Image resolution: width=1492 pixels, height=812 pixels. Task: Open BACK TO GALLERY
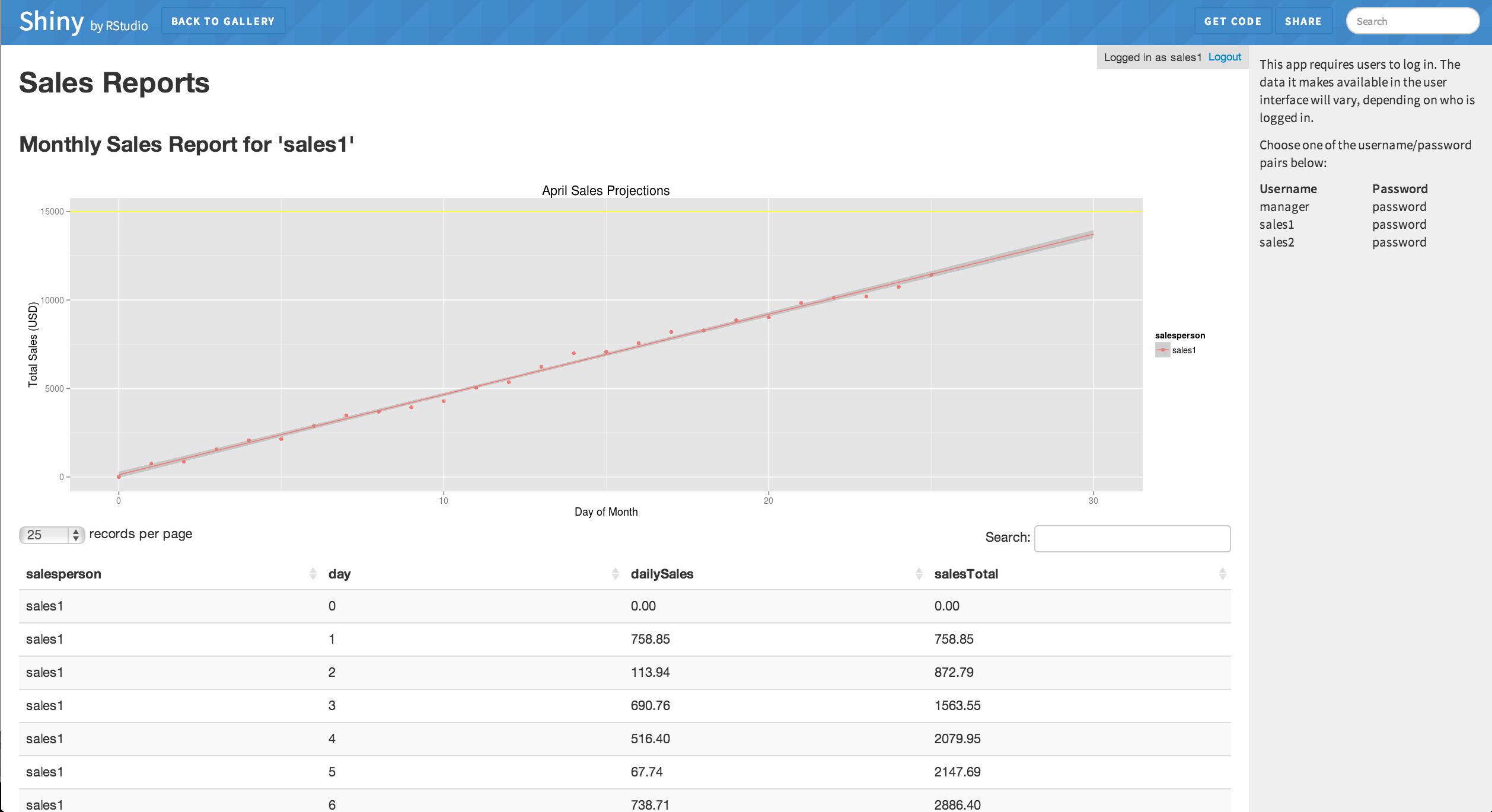click(x=223, y=21)
